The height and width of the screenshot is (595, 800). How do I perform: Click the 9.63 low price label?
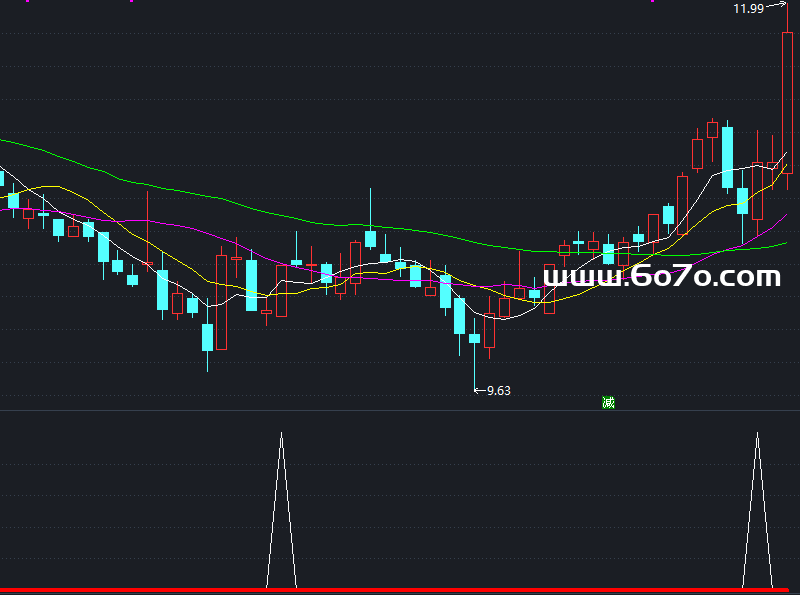498,391
